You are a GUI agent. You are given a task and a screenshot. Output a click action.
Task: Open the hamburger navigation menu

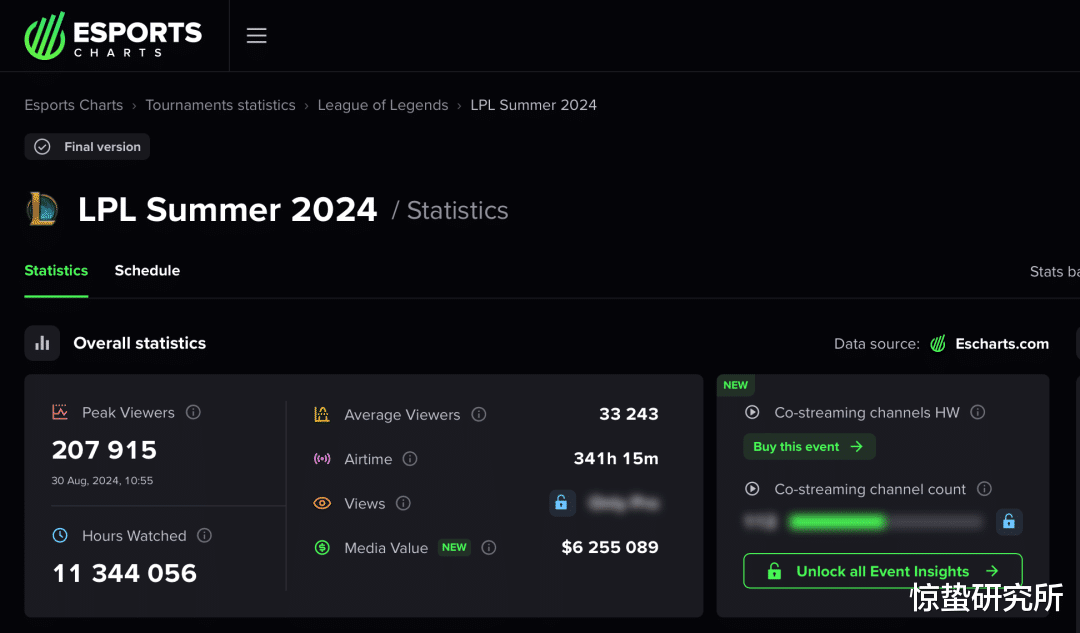[257, 36]
